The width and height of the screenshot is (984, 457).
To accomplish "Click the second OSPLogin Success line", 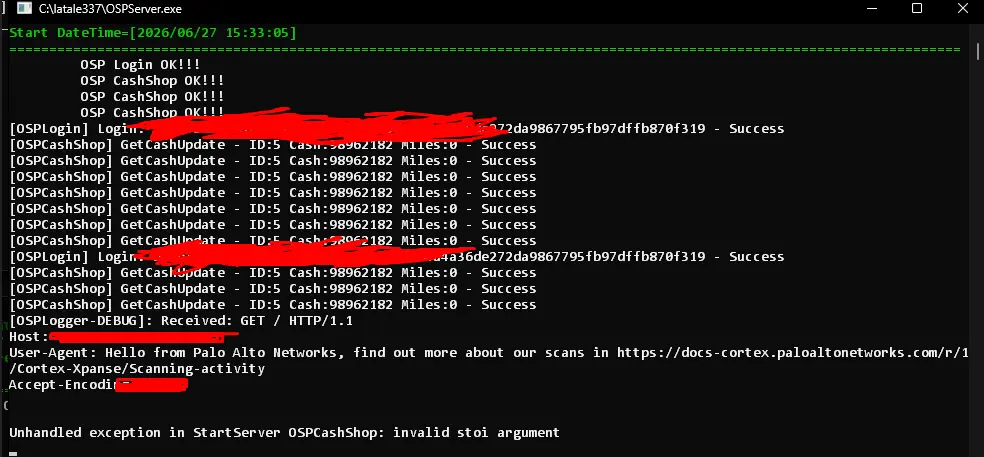I will 397,257.
